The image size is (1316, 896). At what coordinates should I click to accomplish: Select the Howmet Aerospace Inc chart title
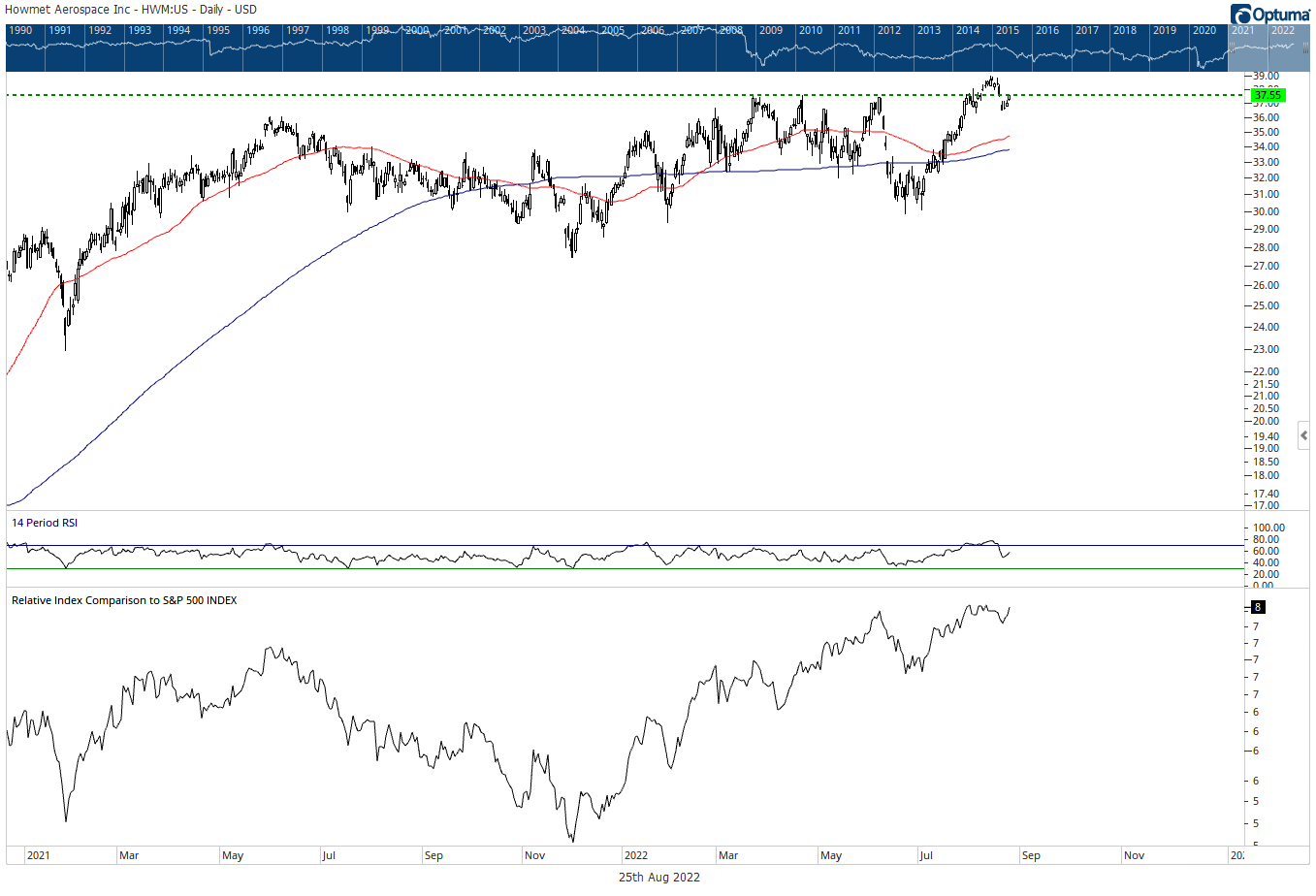131,10
